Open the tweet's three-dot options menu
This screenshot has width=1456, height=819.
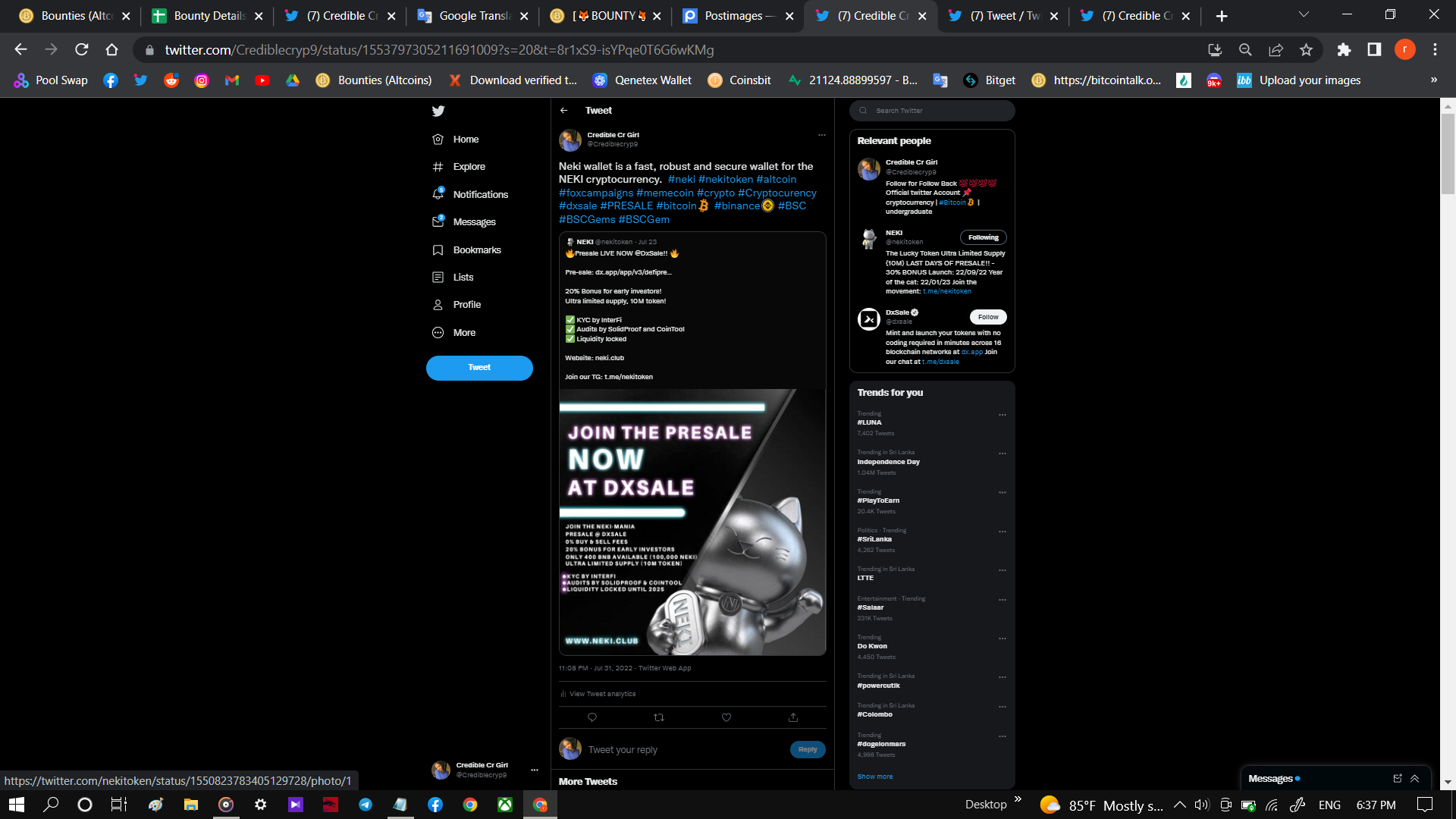point(821,135)
